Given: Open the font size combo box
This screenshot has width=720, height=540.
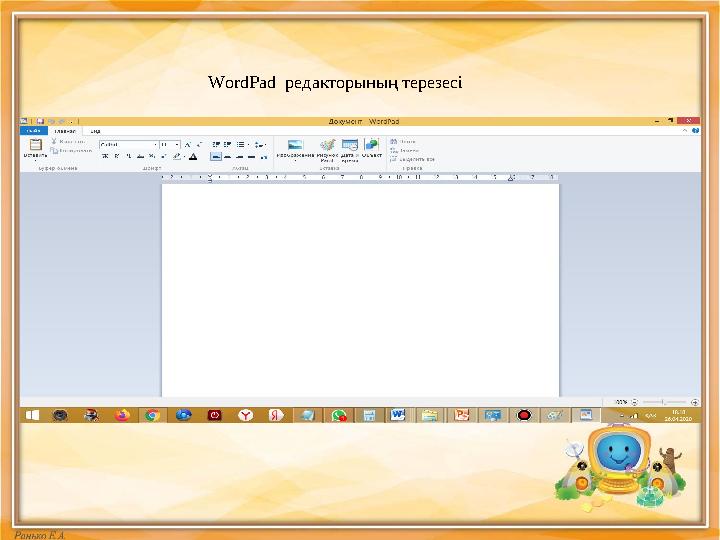Looking at the screenshot, I should pos(170,145).
